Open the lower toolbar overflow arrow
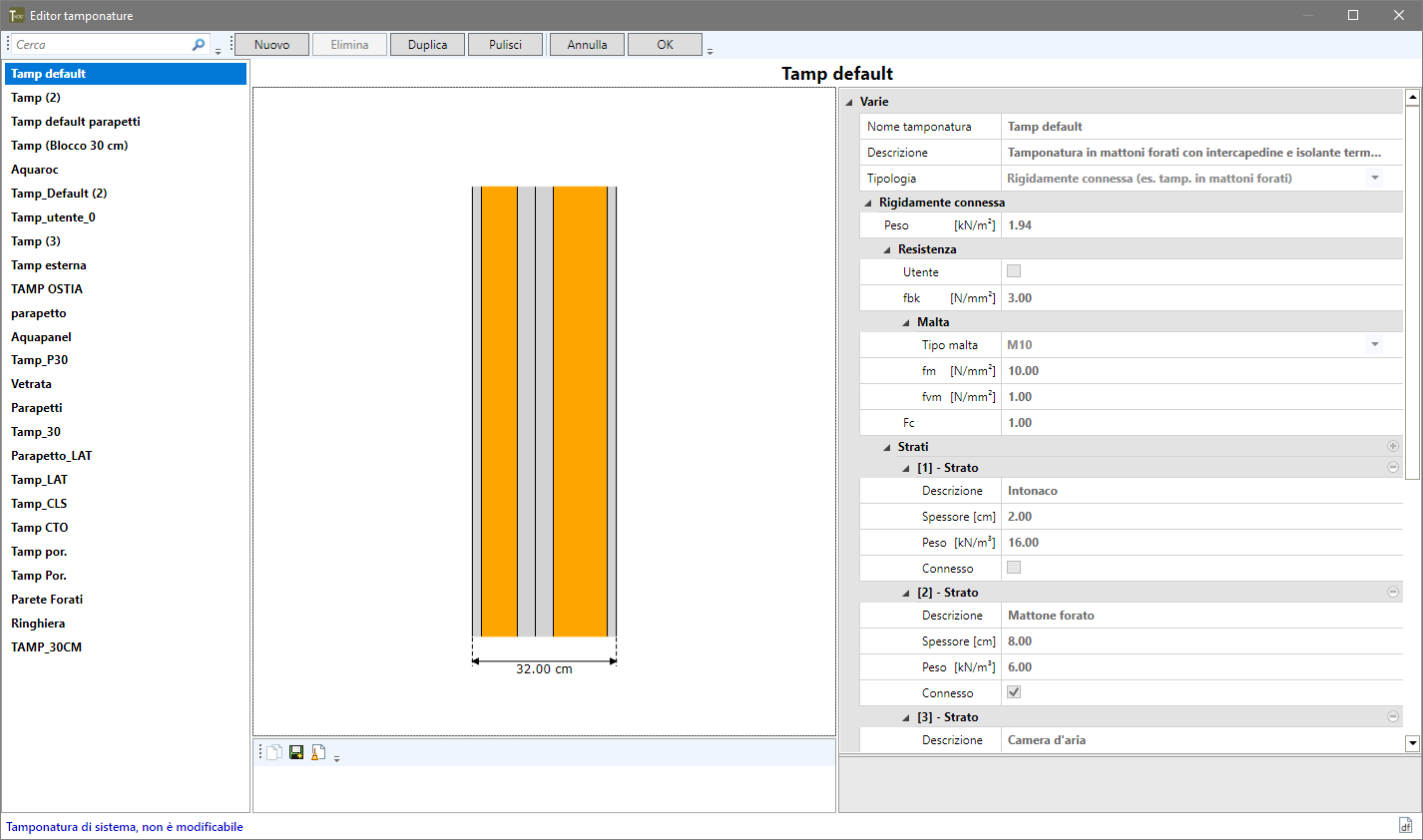Screen dimensions: 1423x840 337,758
